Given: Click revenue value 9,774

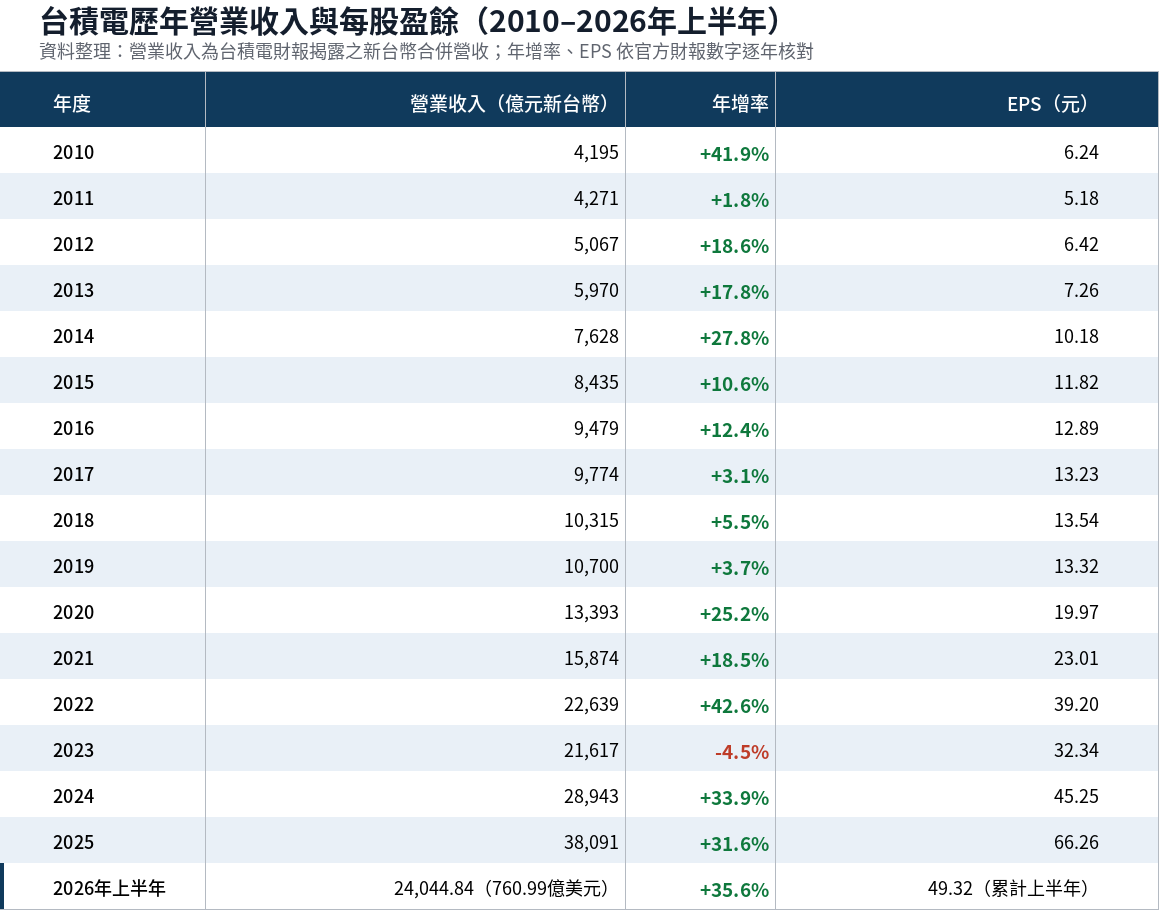Looking at the screenshot, I should [x=596, y=474].
